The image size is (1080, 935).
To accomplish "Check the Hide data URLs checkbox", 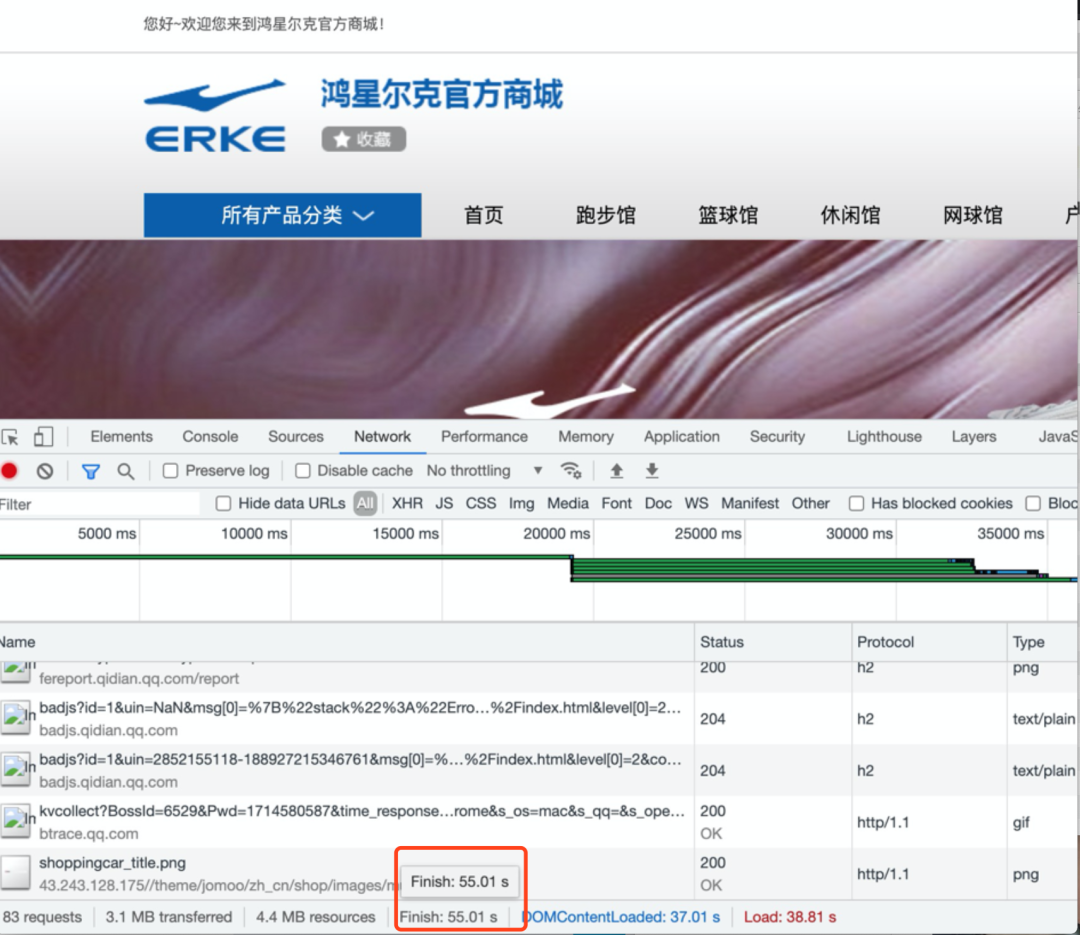I will [x=223, y=504].
